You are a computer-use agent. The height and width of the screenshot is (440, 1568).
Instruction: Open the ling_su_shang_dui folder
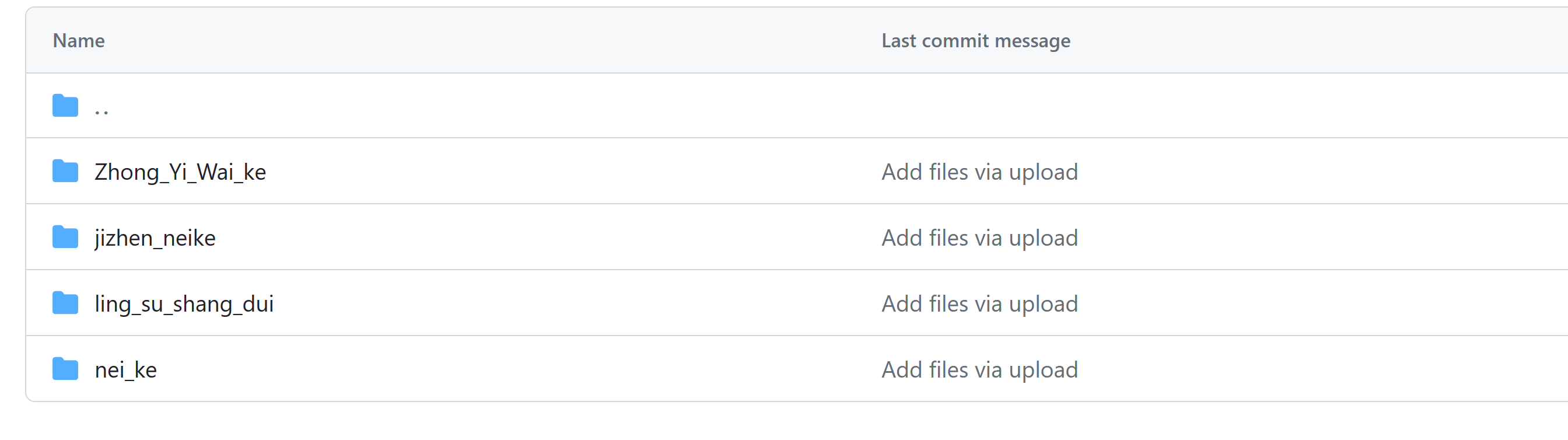tap(184, 303)
